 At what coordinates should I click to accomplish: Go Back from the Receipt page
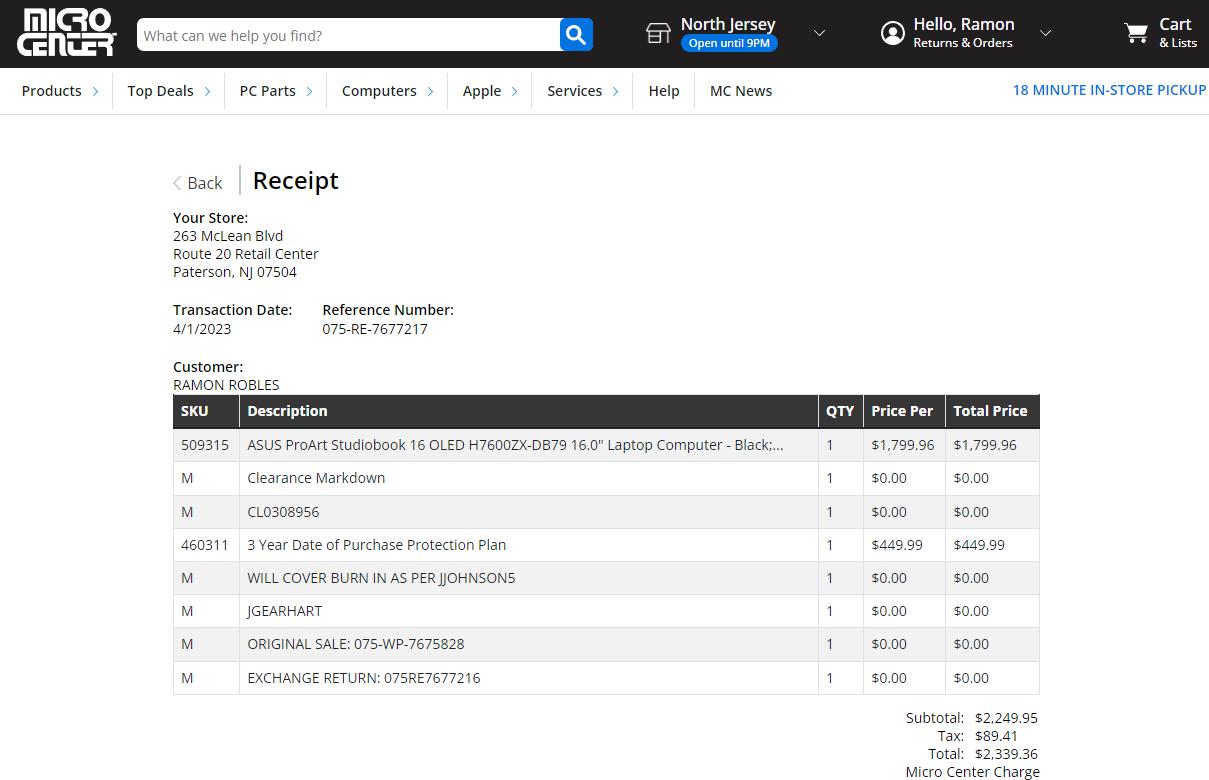click(x=205, y=183)
